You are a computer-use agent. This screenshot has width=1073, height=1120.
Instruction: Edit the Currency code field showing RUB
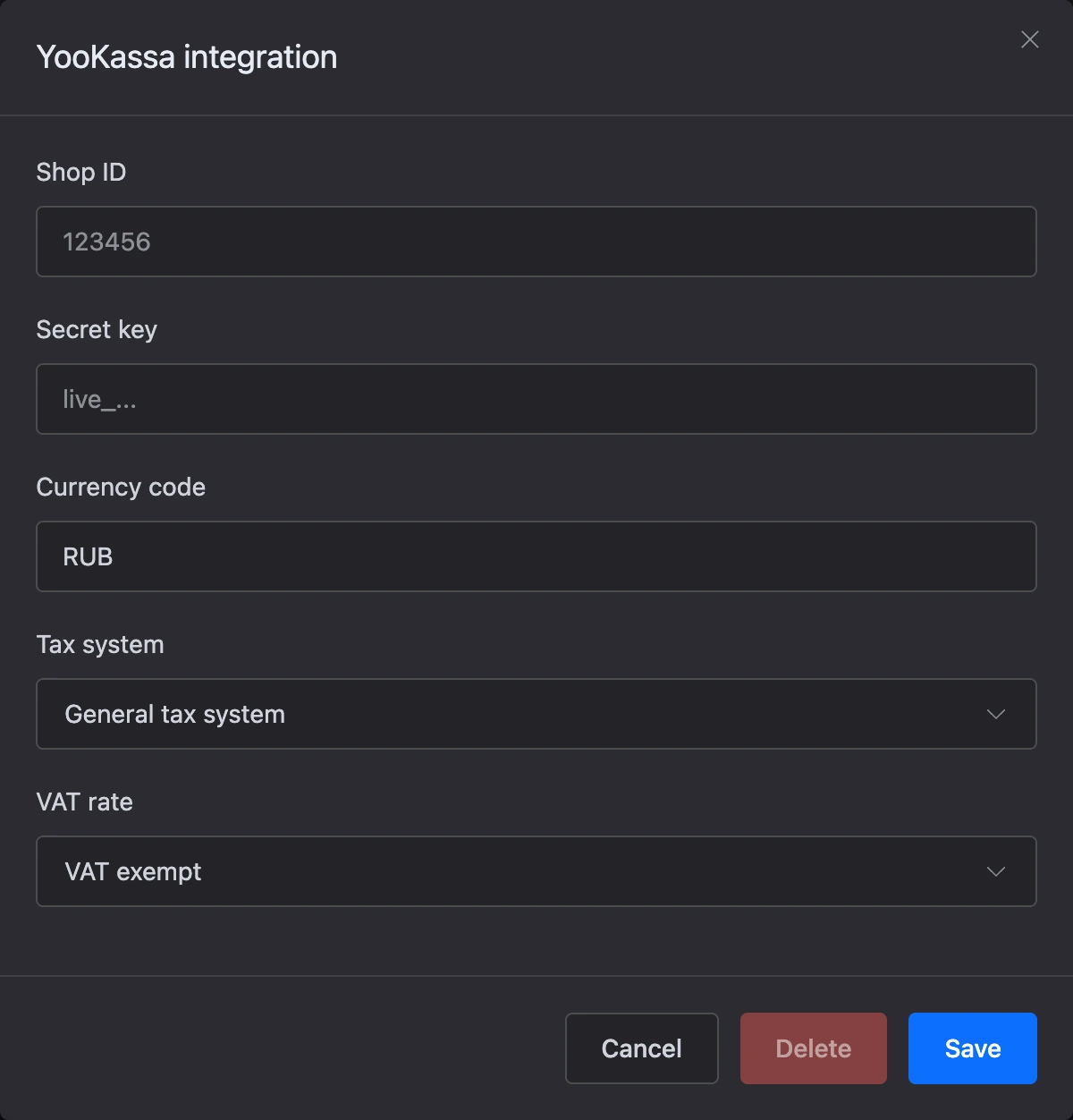click(x=536, y=556)
